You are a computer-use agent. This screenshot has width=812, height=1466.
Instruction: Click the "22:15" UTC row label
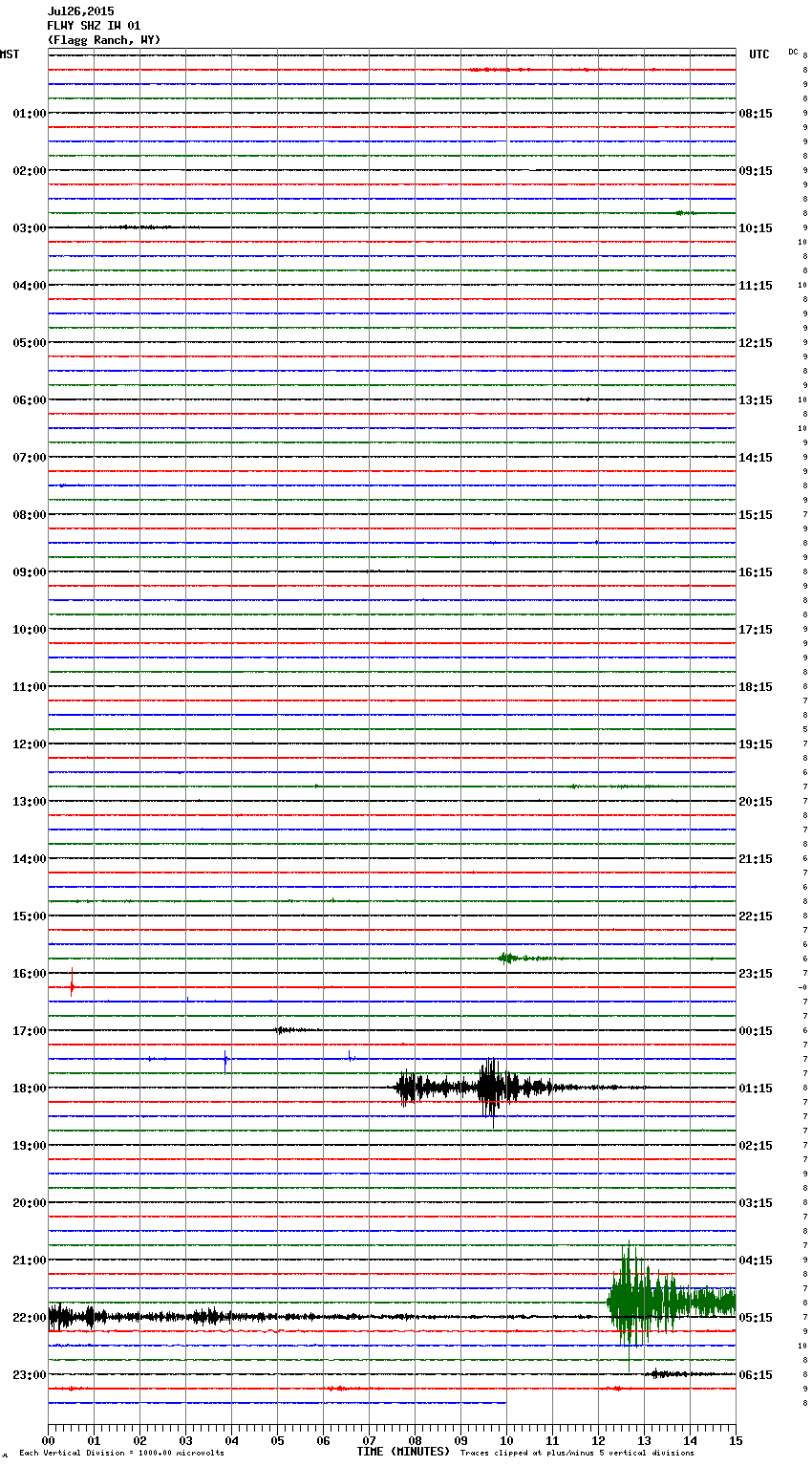pyautogui.click(x=756, y=916)
